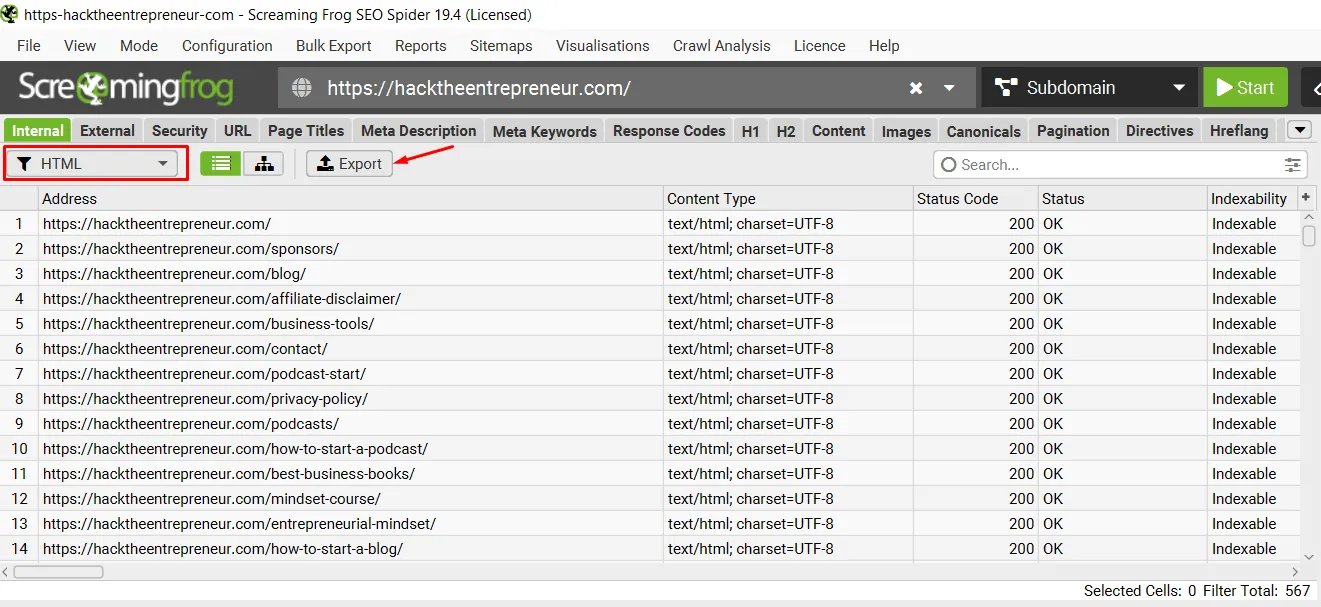
Task: Switch to tree view mode
Action: pyautogui.click(x=263, y=163)
